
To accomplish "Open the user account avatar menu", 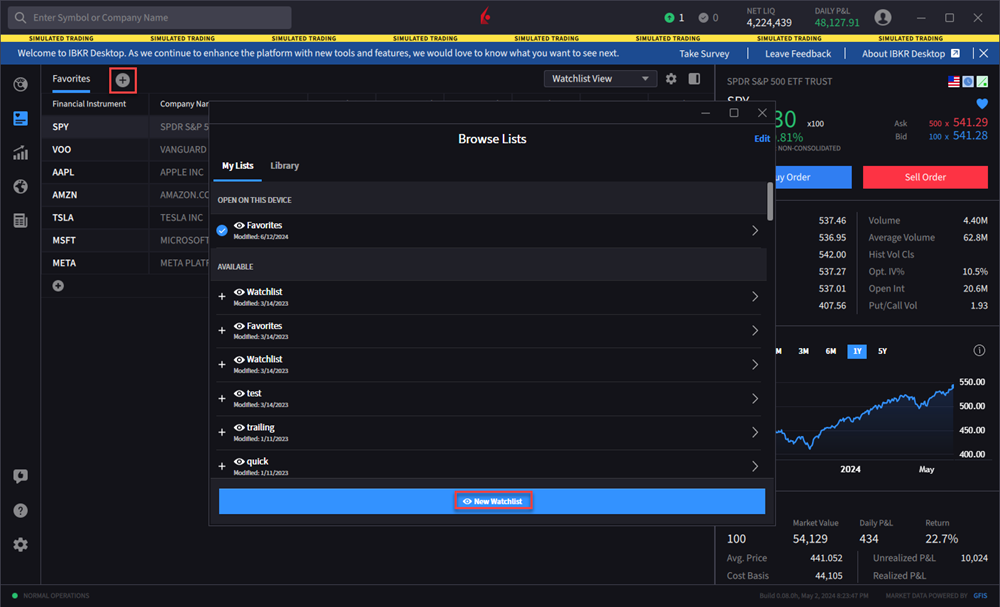I will [x=883, y=17].
